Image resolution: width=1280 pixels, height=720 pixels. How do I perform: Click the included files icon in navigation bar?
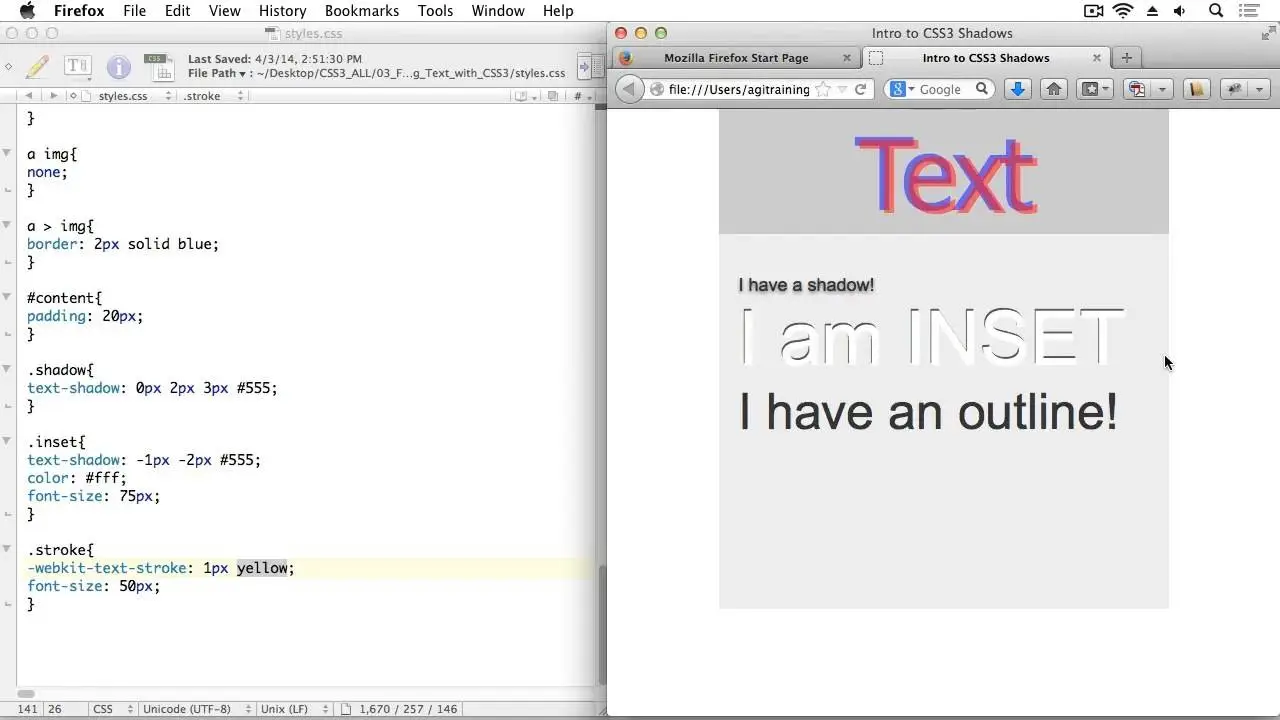tap(552, 96)
